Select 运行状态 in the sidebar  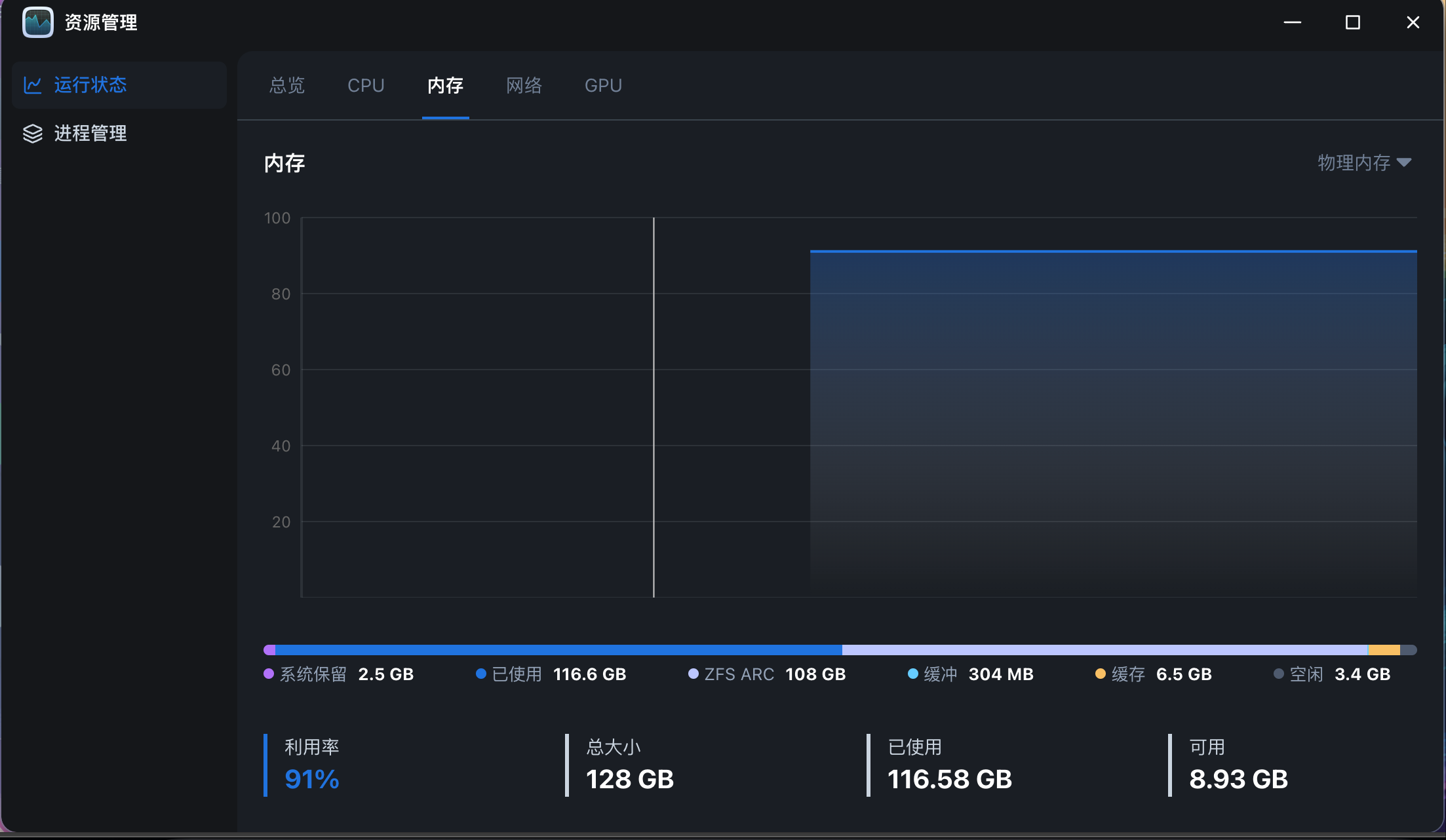90,85
